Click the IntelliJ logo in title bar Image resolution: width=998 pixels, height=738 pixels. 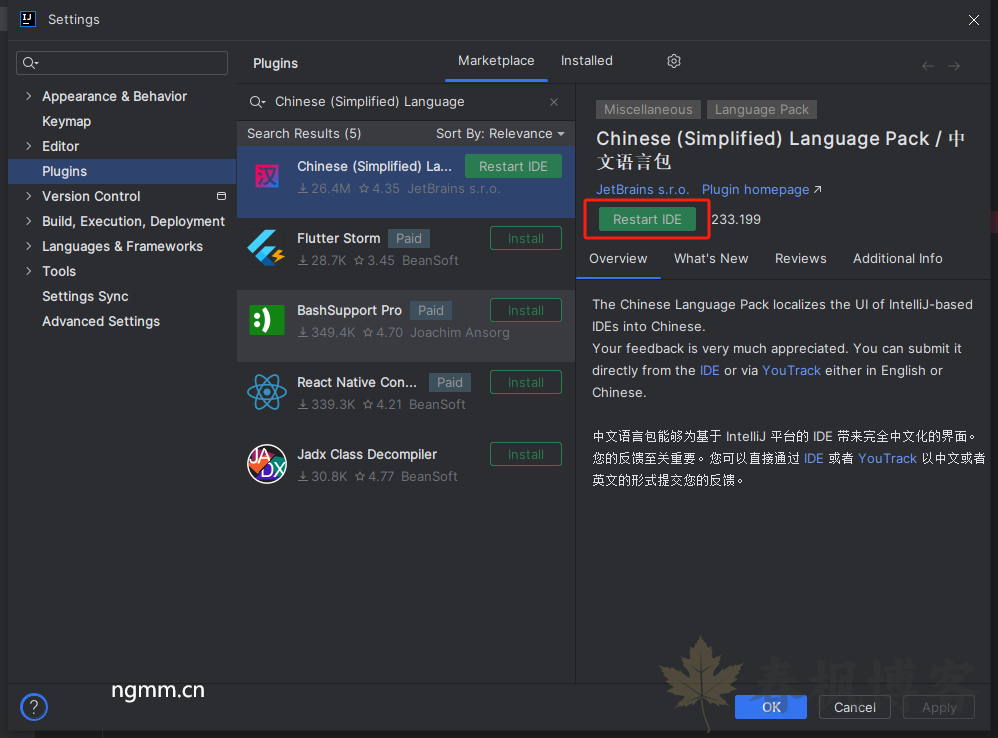coord(27,19)
